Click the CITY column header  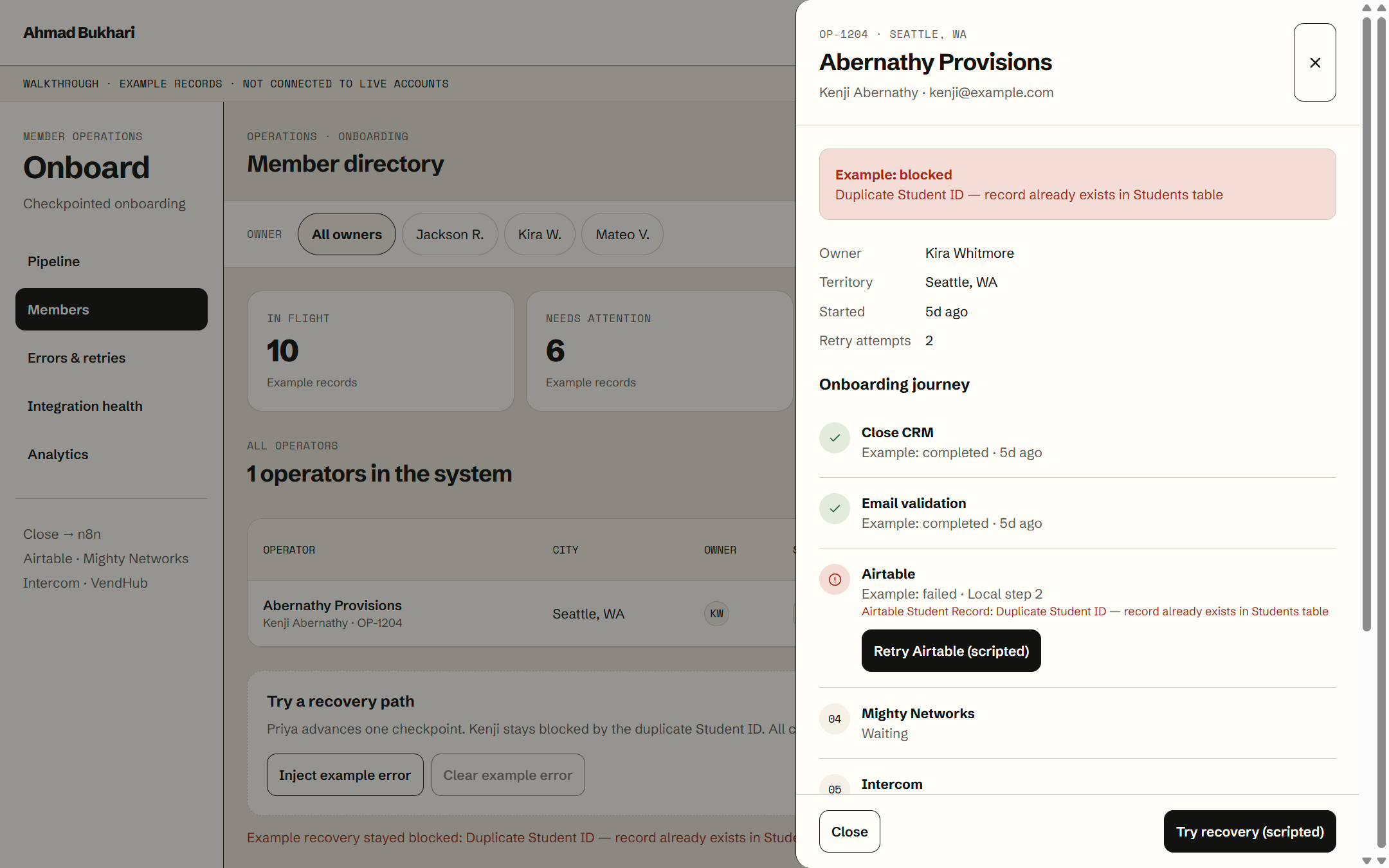click(x=565, y=550)
